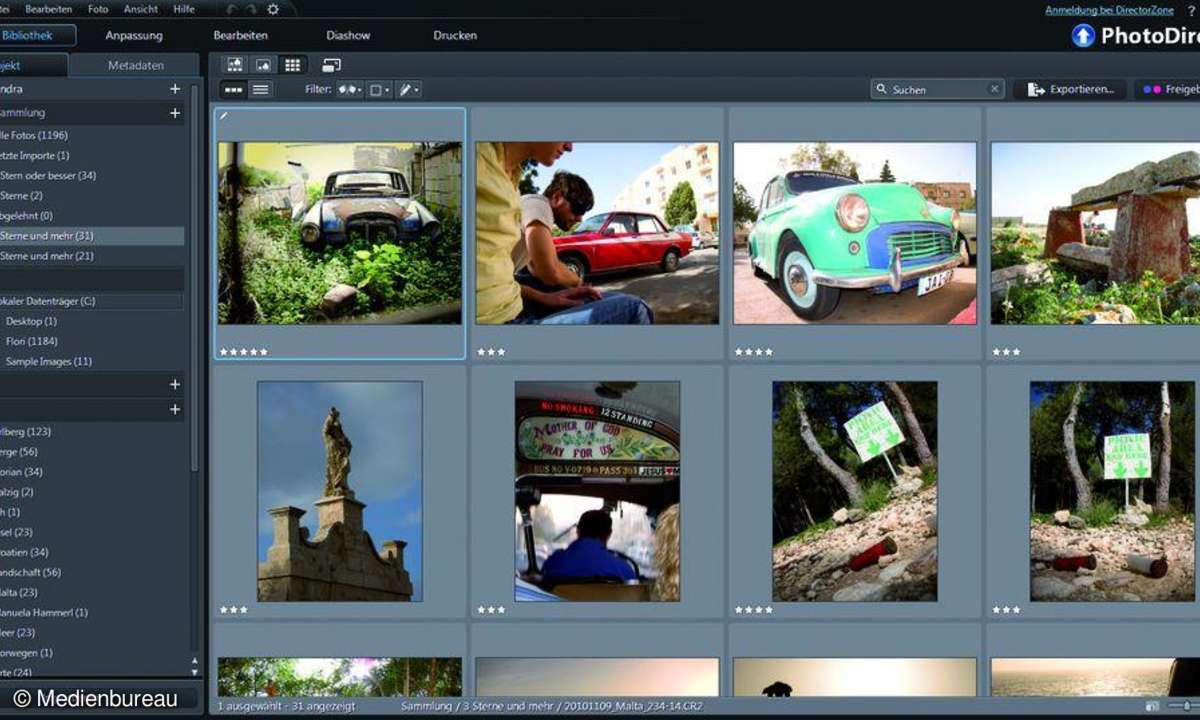
Task: Switch to the Anpassung module tab
Action: pos(134,35)
